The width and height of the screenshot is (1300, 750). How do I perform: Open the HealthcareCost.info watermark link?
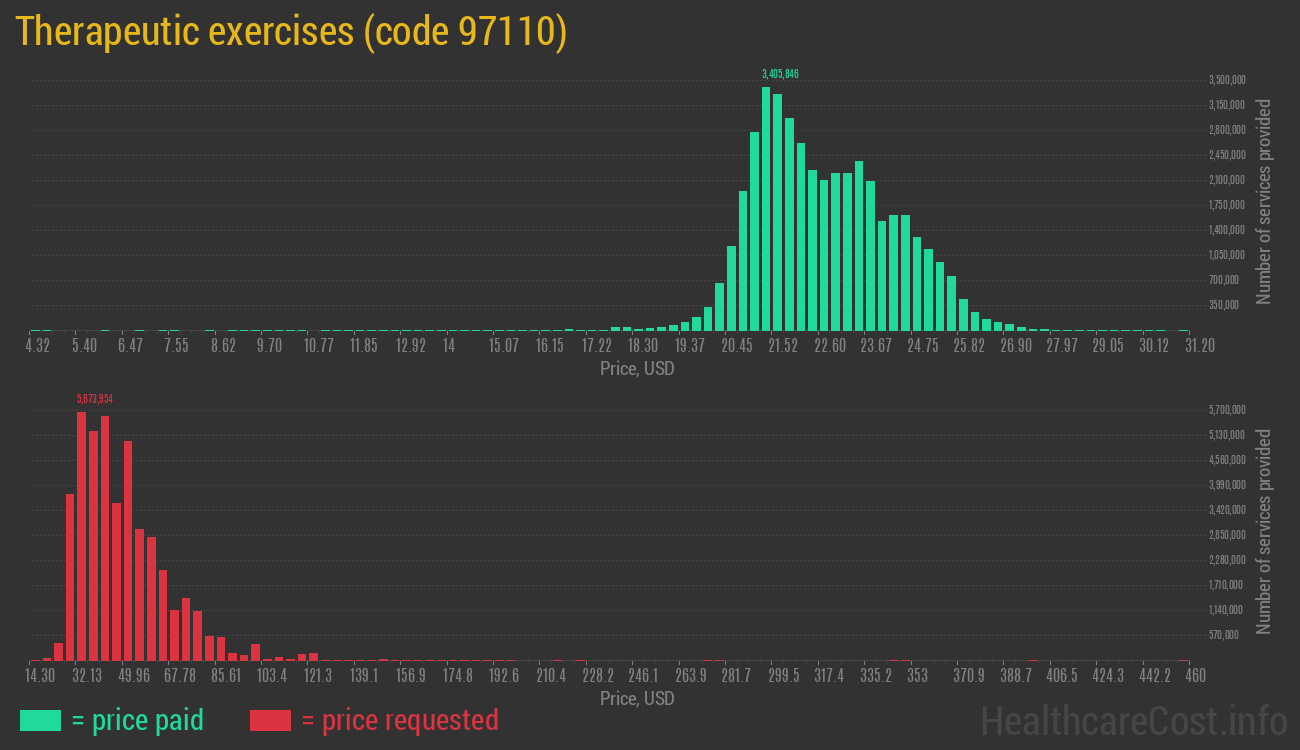pyautogui.click(x=1133, y=720)
